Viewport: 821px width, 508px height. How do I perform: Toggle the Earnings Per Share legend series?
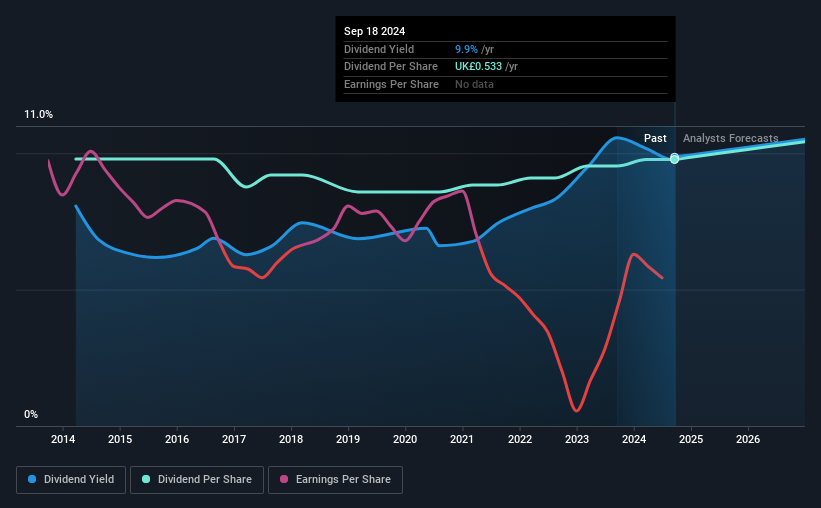(335, 480)
